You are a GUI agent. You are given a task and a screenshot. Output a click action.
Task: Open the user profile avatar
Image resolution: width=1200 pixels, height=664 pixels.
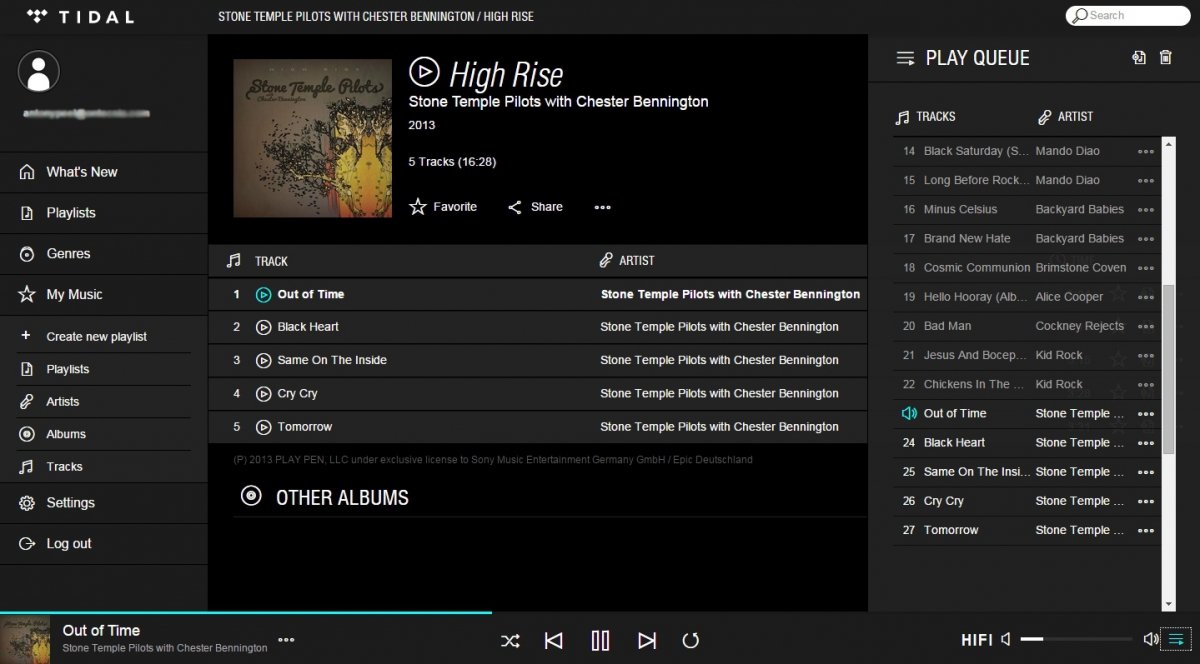pyautogui.click(x=39, y=71)
